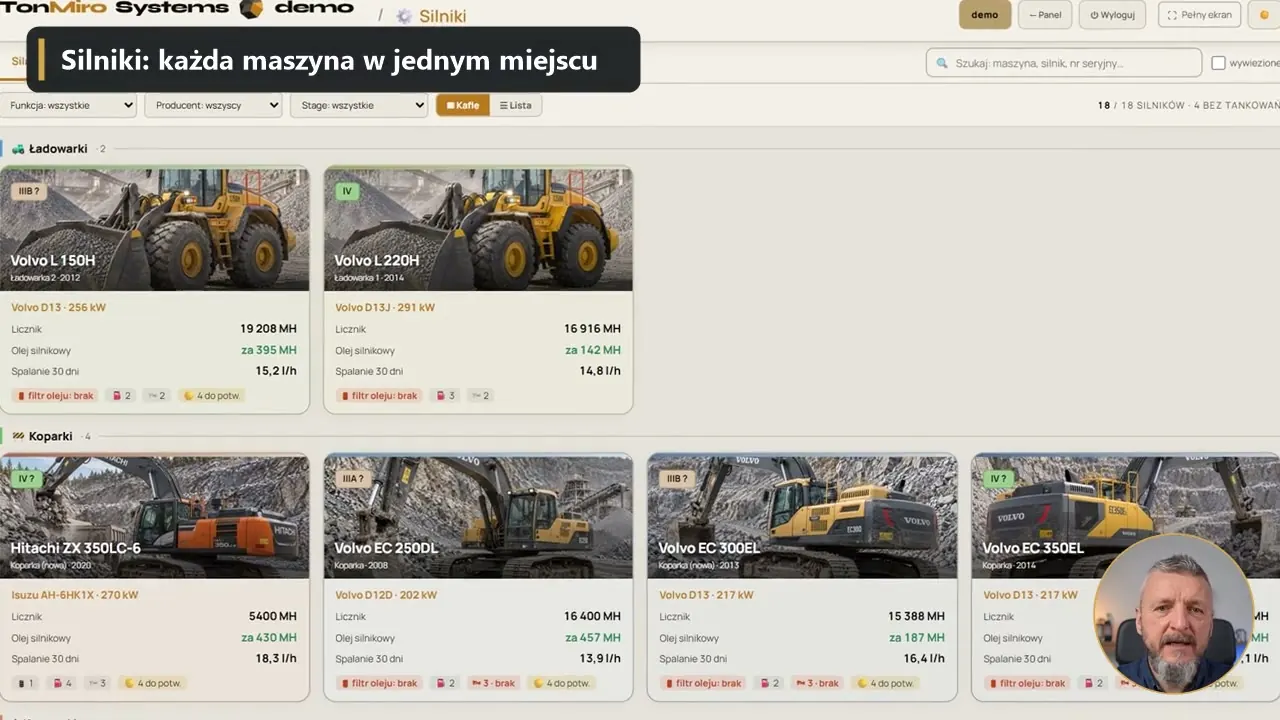Click the demo account button

(x=984, y=15)
